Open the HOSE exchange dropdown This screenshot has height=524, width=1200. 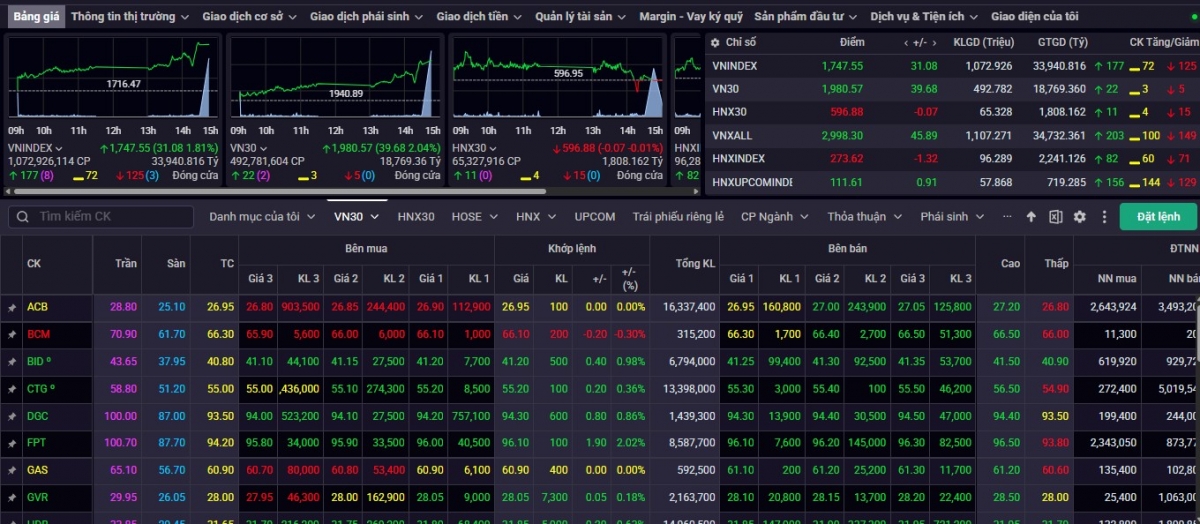click(473, 217)
